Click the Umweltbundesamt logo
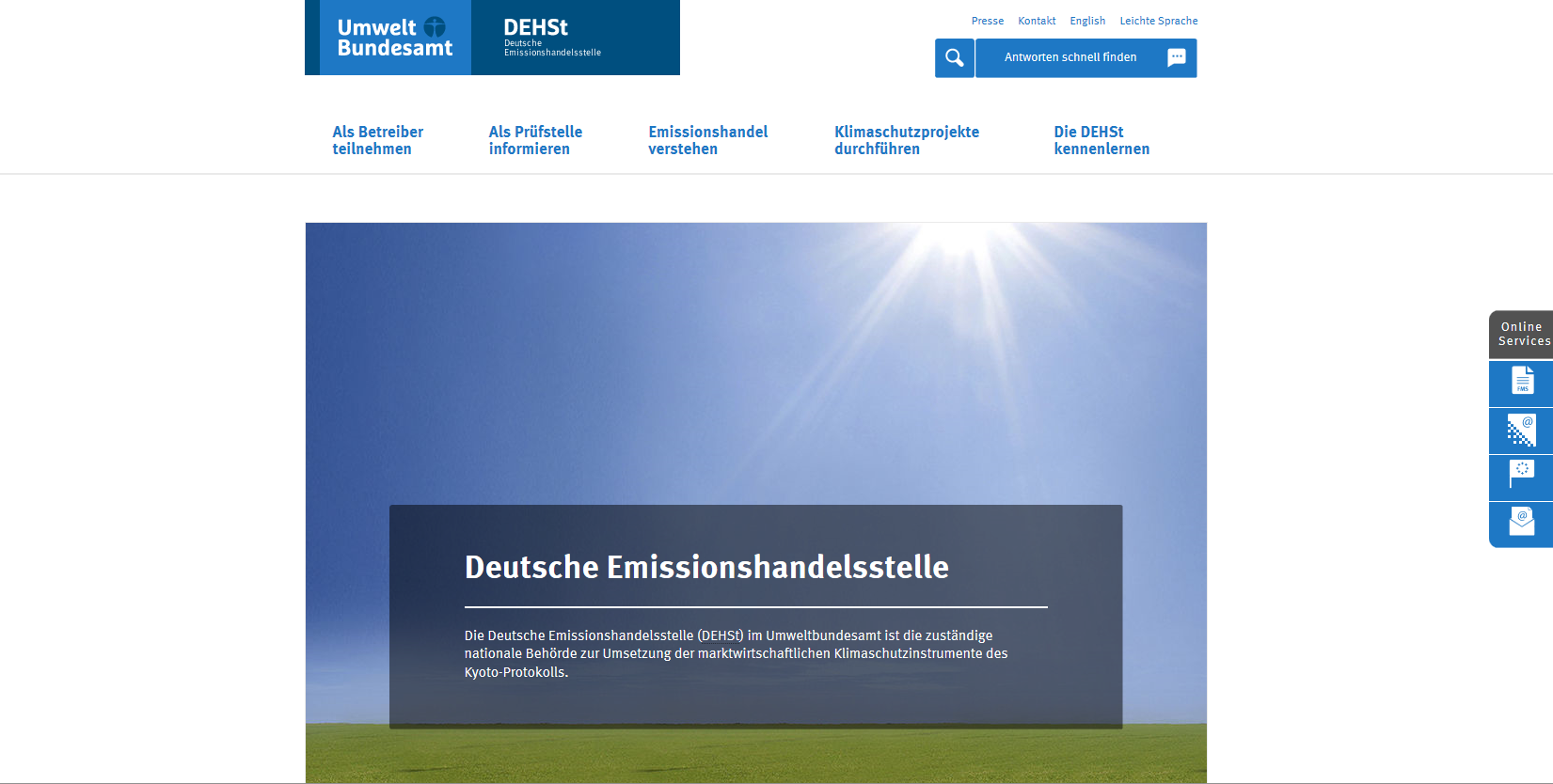The width and height of the screenshot is (1553, 784). coord(395,38)
